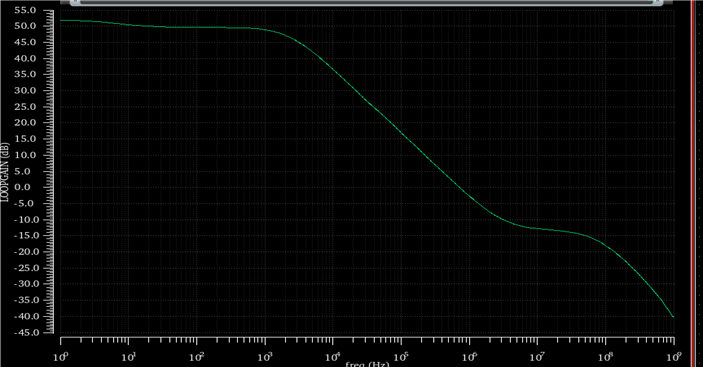Viewport: 703px width, 367px height.
Task: Click the -10.0 y-axis label
Action: (24, 220)
